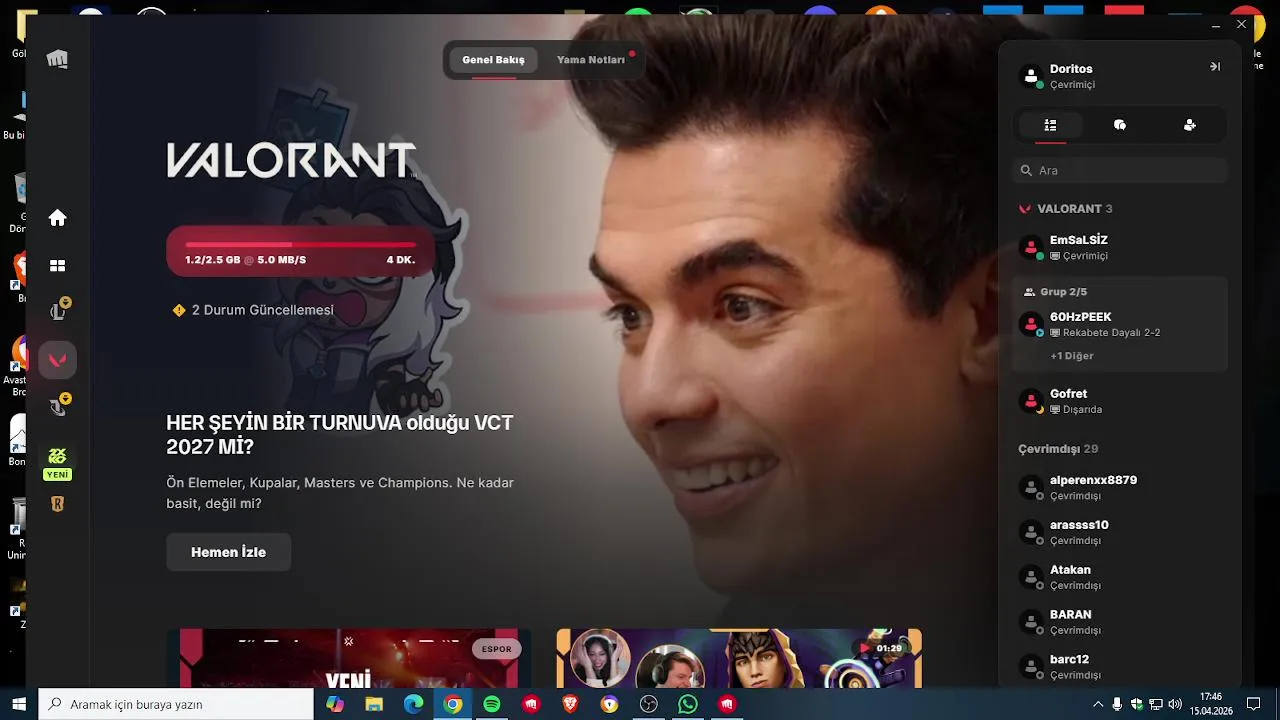The width and height of the screenshot is (1280, 720).
Task: Open File Explorer from the taskbar
Action: [x=374, y=704]
